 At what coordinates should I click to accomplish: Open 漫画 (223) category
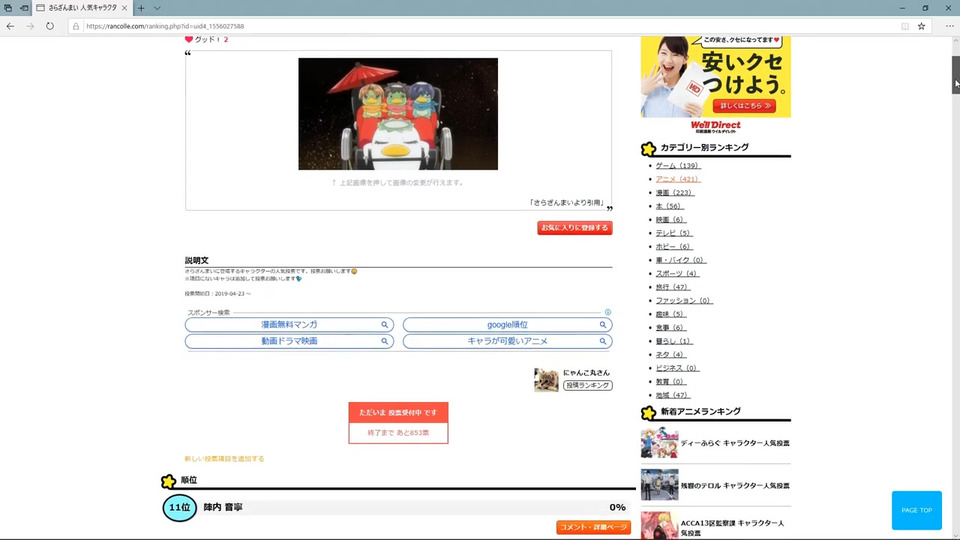coord(674,193)
